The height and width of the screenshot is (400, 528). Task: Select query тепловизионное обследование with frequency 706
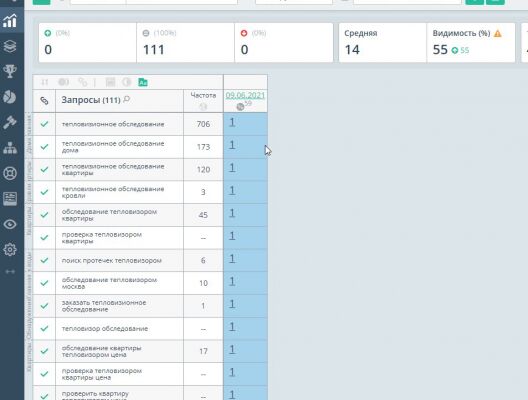[x=113, y=124]
